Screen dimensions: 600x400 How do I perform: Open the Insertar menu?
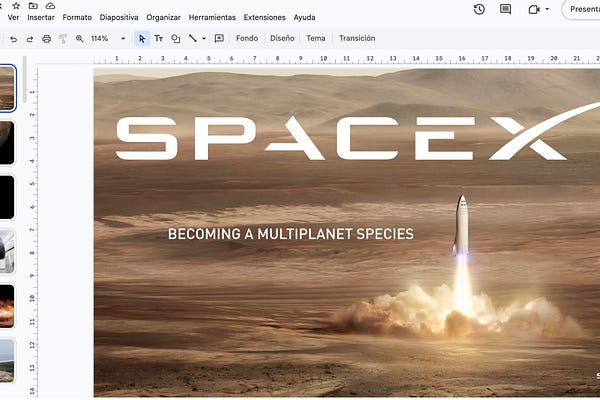tap(41, 17)
